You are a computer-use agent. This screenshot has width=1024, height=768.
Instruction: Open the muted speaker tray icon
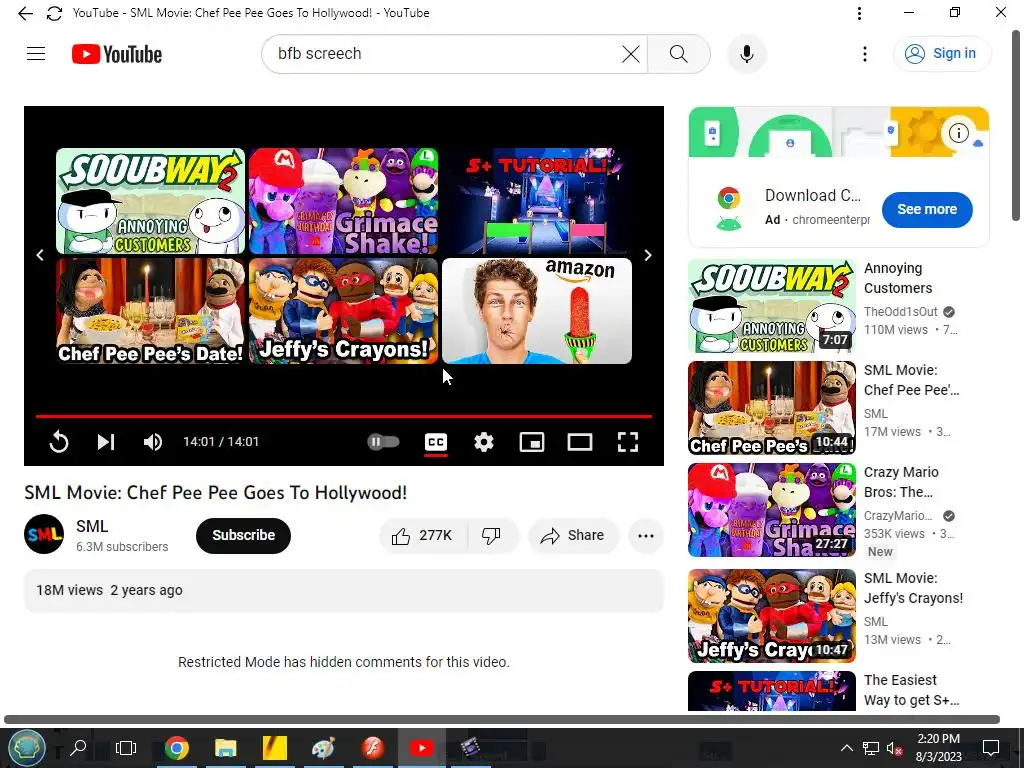coord(895,748)
